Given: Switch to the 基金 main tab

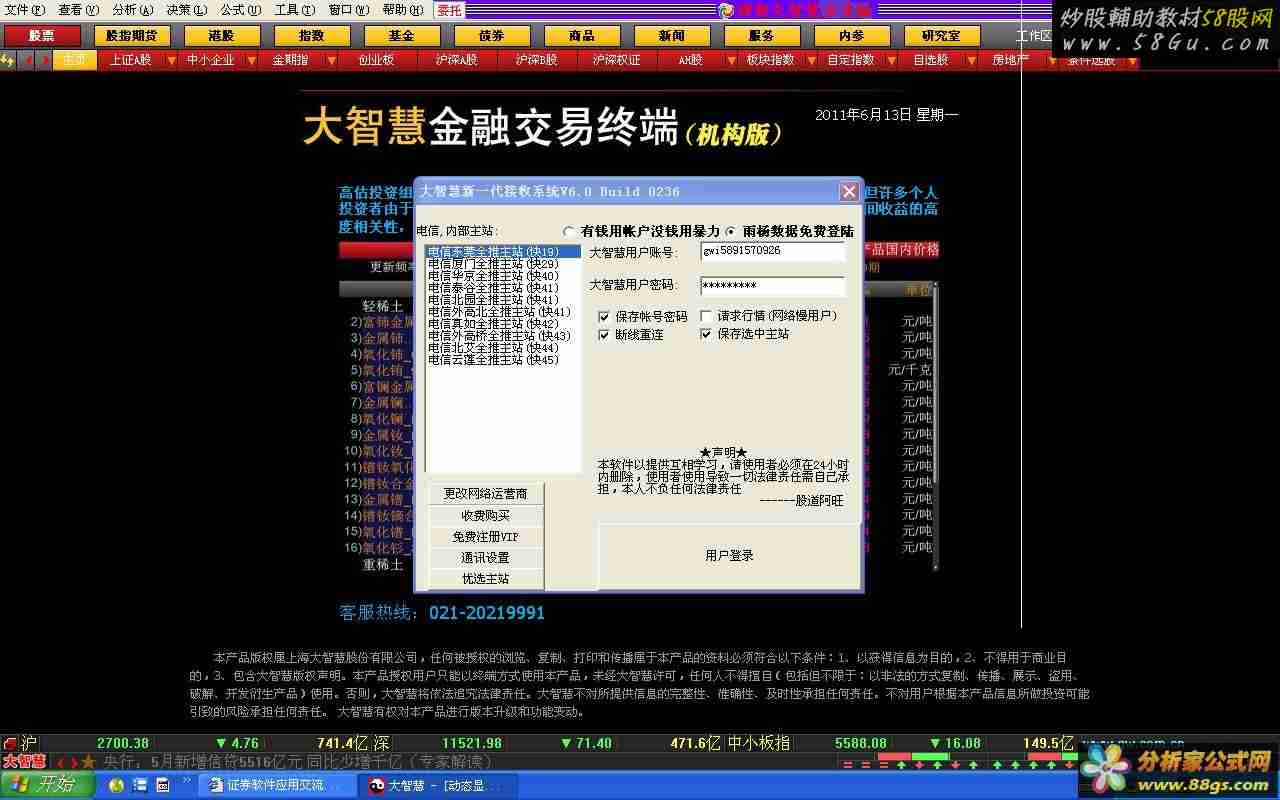Looking at the screenshot, I should click(402, 36).
